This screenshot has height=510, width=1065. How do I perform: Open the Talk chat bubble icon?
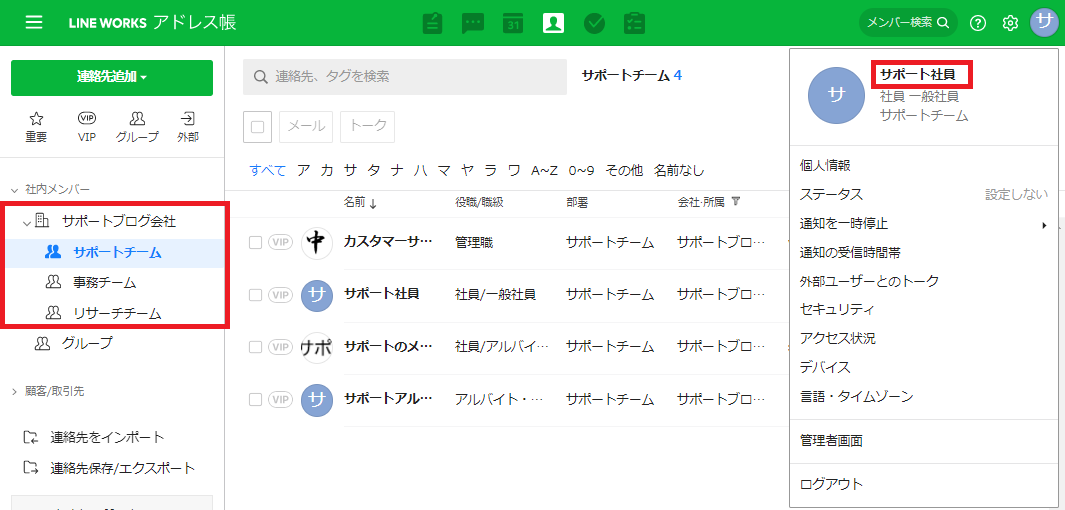(x=473, y=23)
